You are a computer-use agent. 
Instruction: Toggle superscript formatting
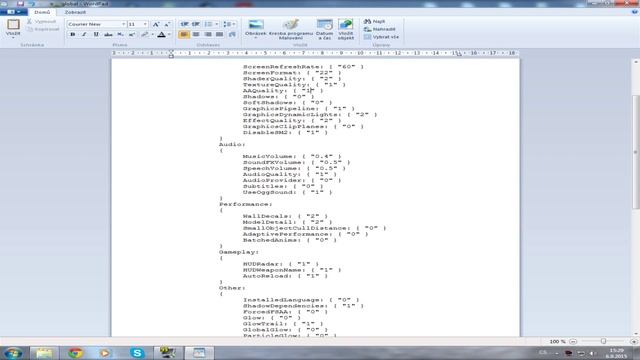132,35
